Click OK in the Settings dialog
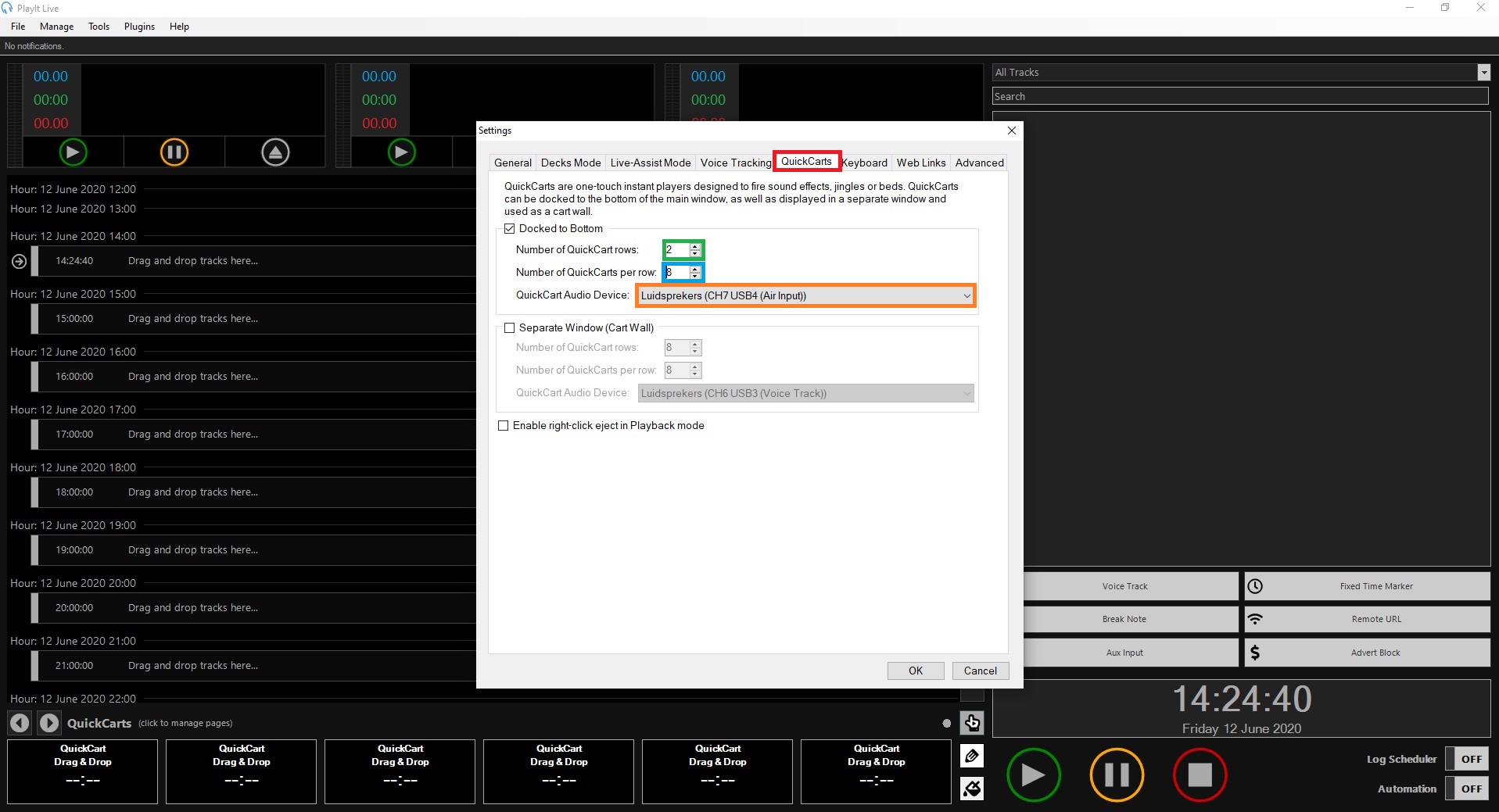Image resolution: width=1499 pixels, height=812 pixels. coord(915,671)
